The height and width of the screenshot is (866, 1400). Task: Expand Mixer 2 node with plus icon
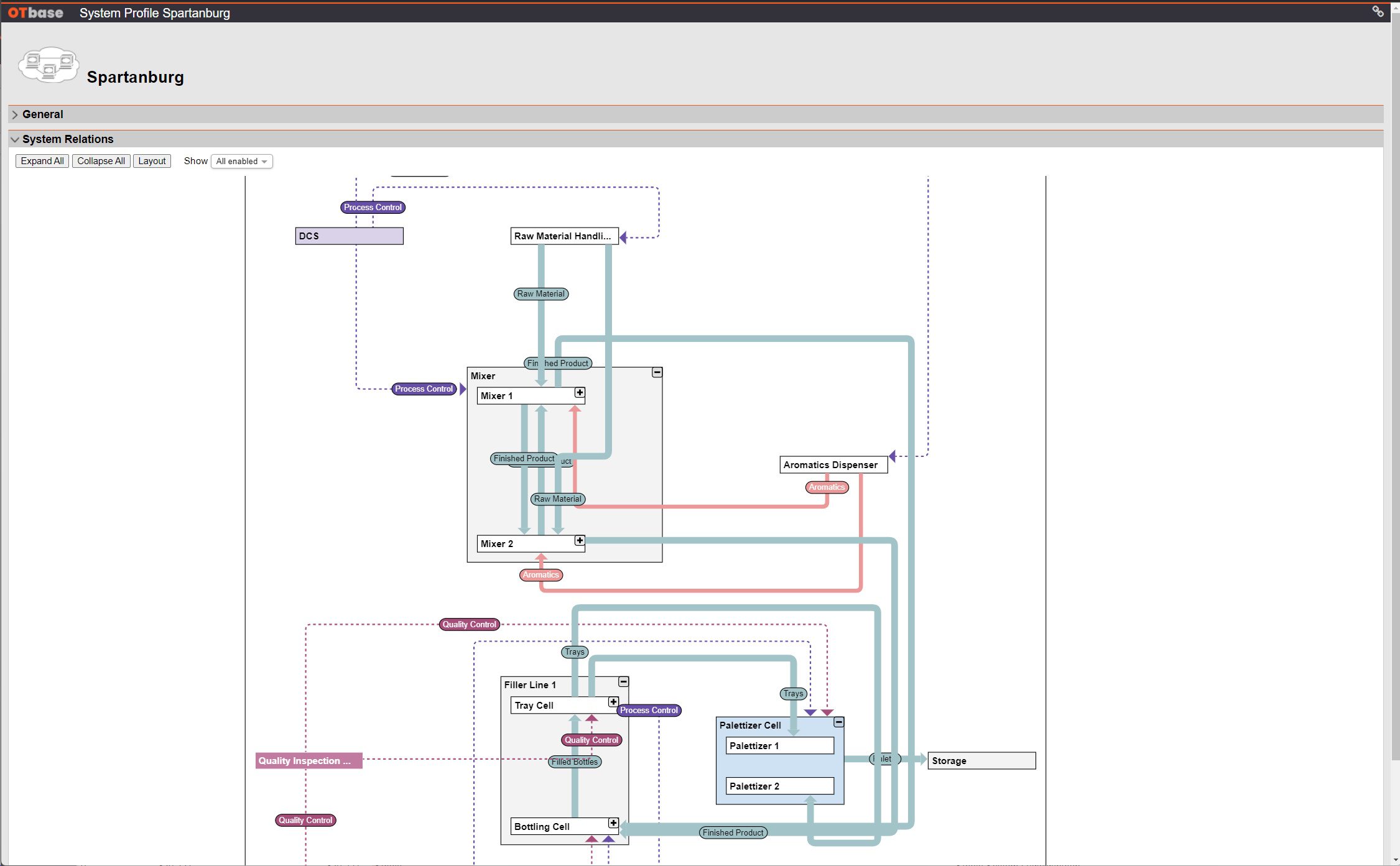coord(579,540)
